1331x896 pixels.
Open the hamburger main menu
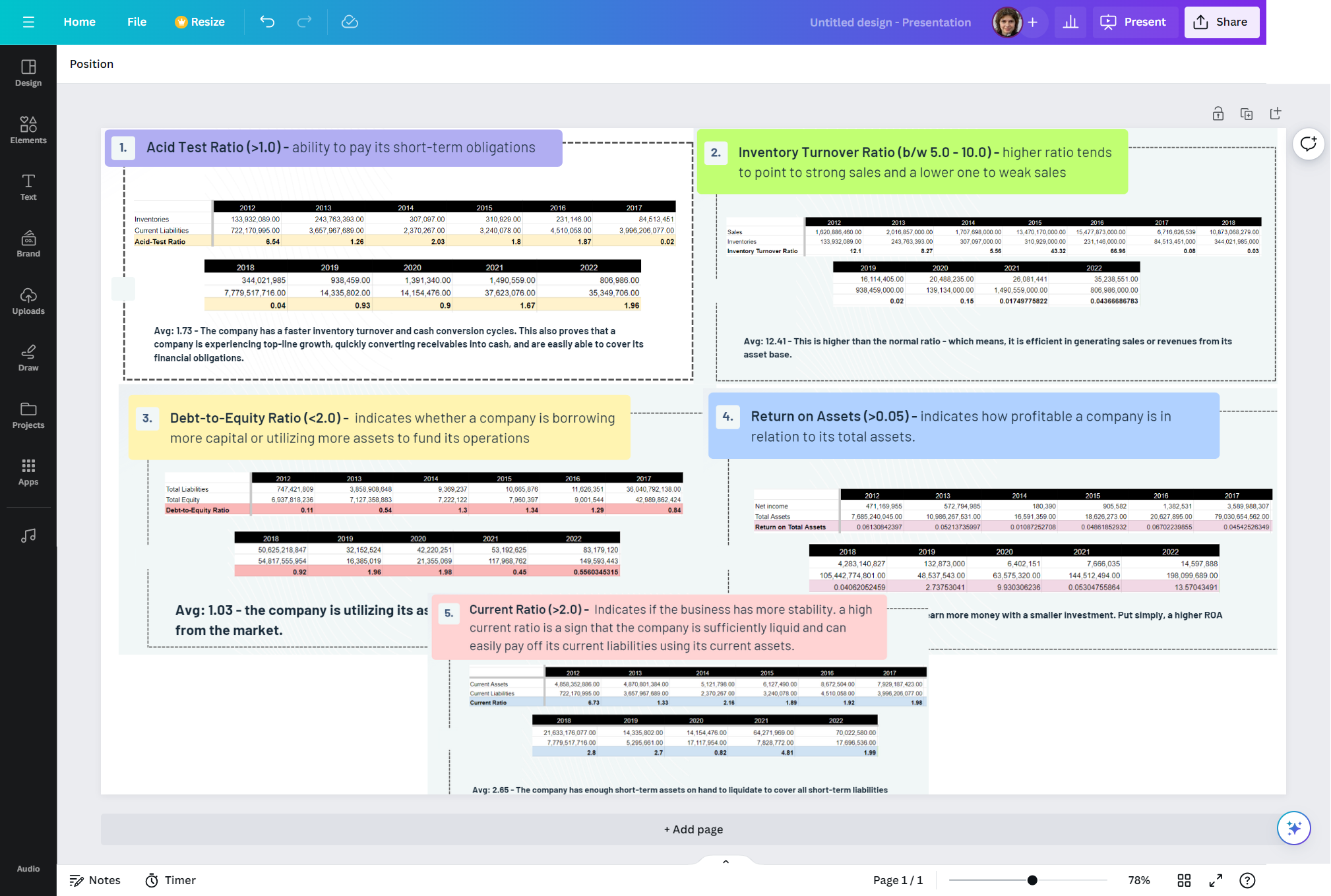pos(28,22)
